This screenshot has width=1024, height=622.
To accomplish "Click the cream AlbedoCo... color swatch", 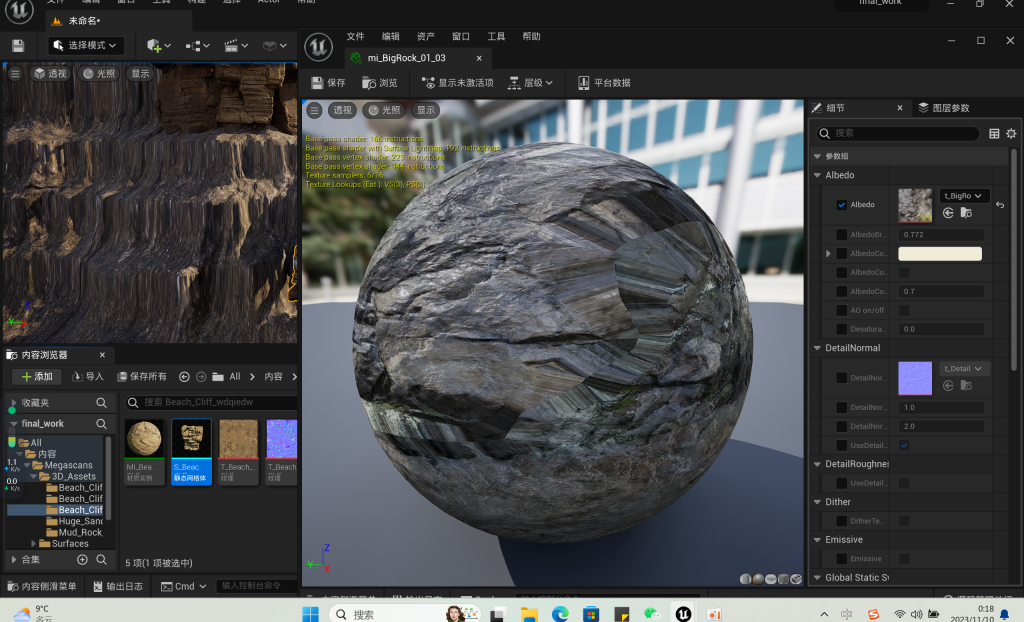I will pos(940,254).
